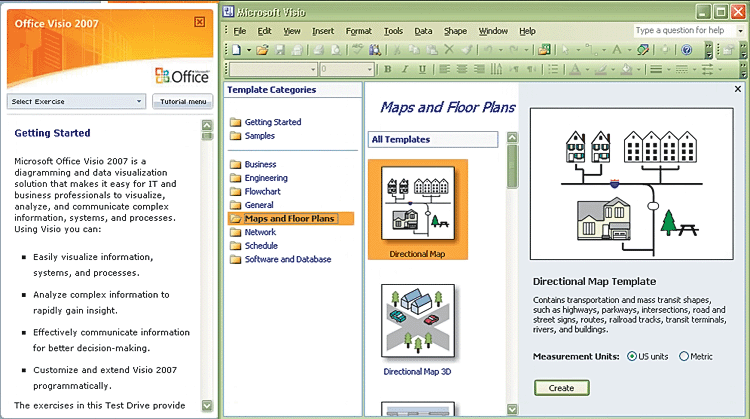The width and height of the screenshot is (750, 419).
Task: Click the Undo arrow icon
Action: (x=488, y=49)
